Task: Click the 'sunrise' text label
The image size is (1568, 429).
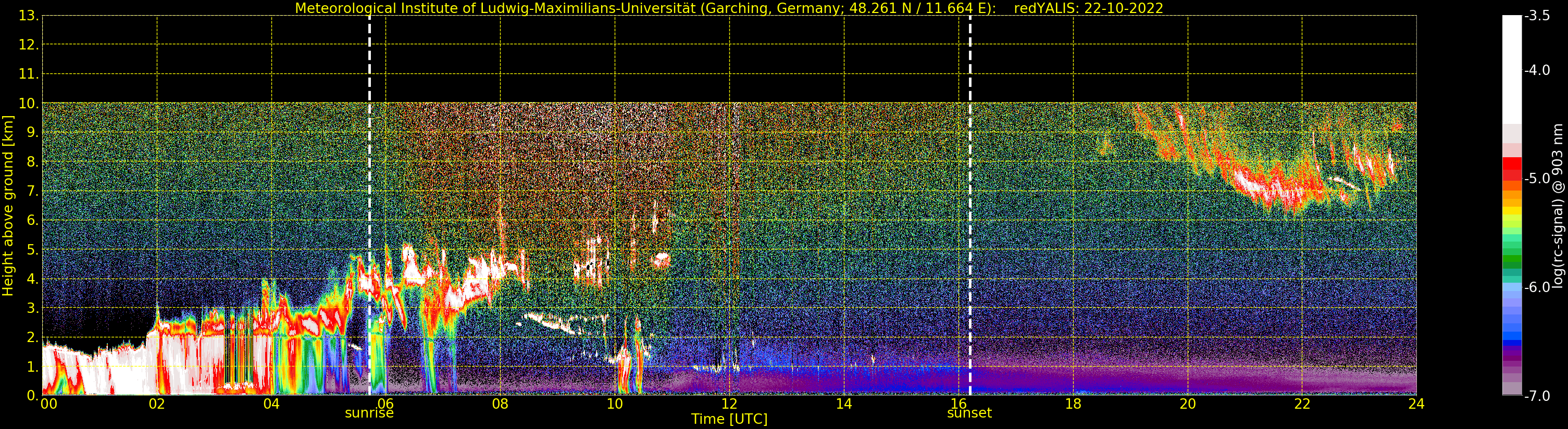Action: point(369,413)
